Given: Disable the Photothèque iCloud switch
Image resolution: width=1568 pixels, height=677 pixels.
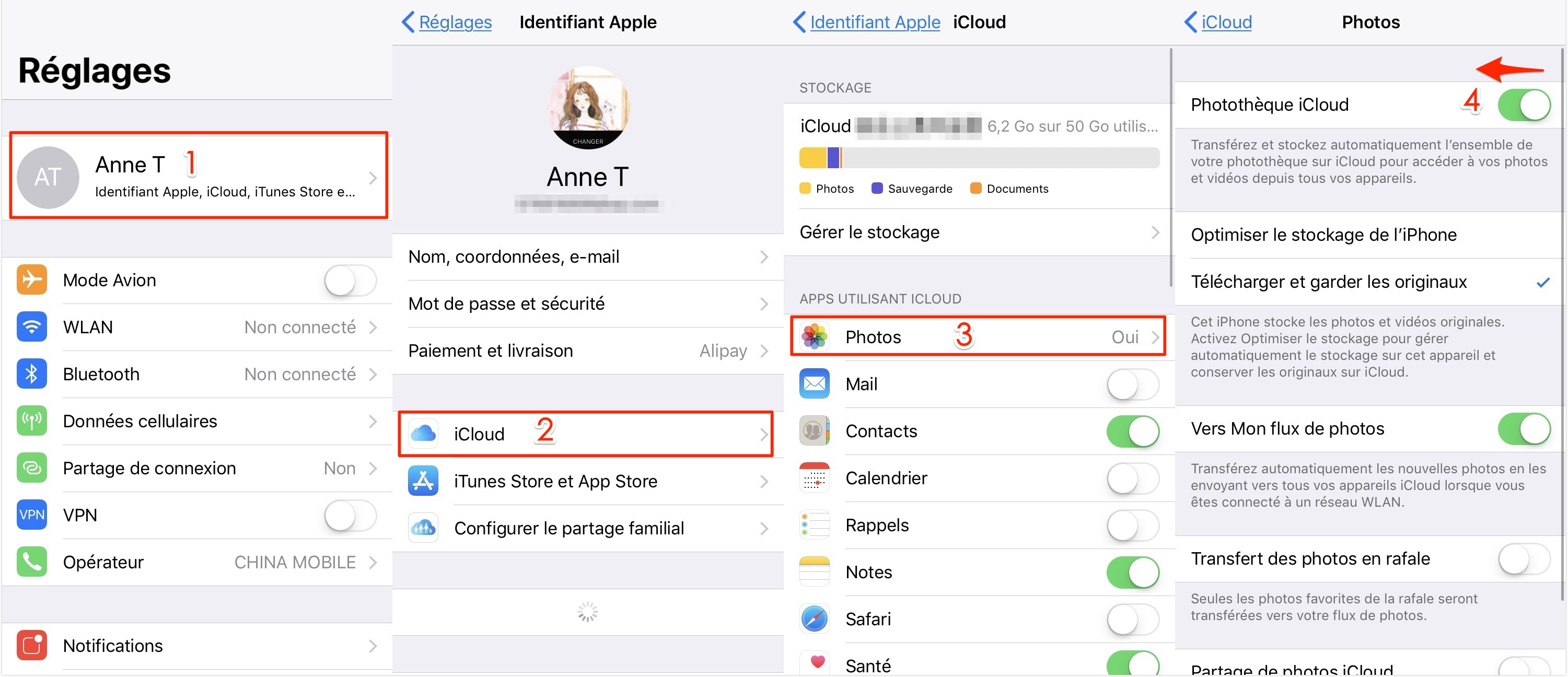Looking at the screenshot, I should [1523, 104].
